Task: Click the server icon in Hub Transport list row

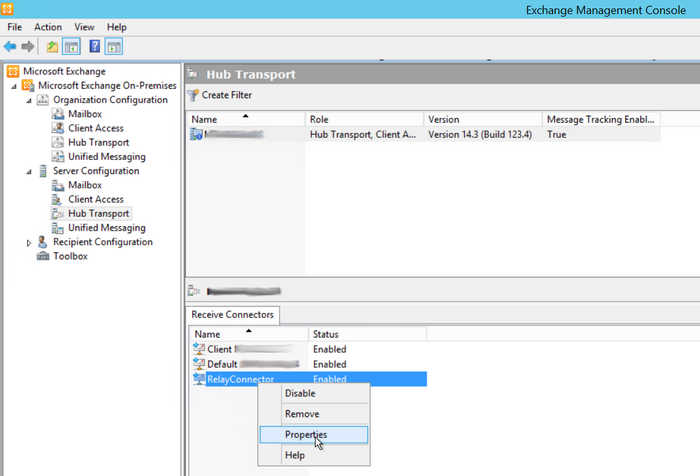Action: [x=196, y=134]
